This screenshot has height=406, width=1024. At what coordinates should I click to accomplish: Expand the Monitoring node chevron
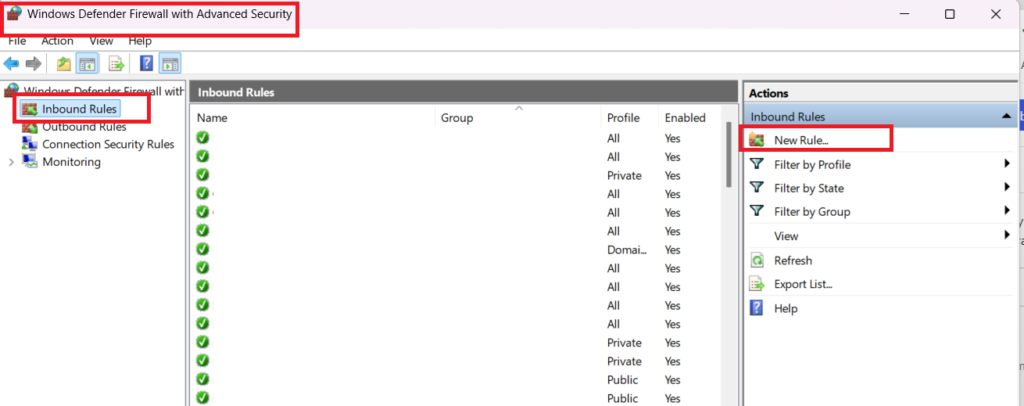pyautogui.click(x=10, y=162)
